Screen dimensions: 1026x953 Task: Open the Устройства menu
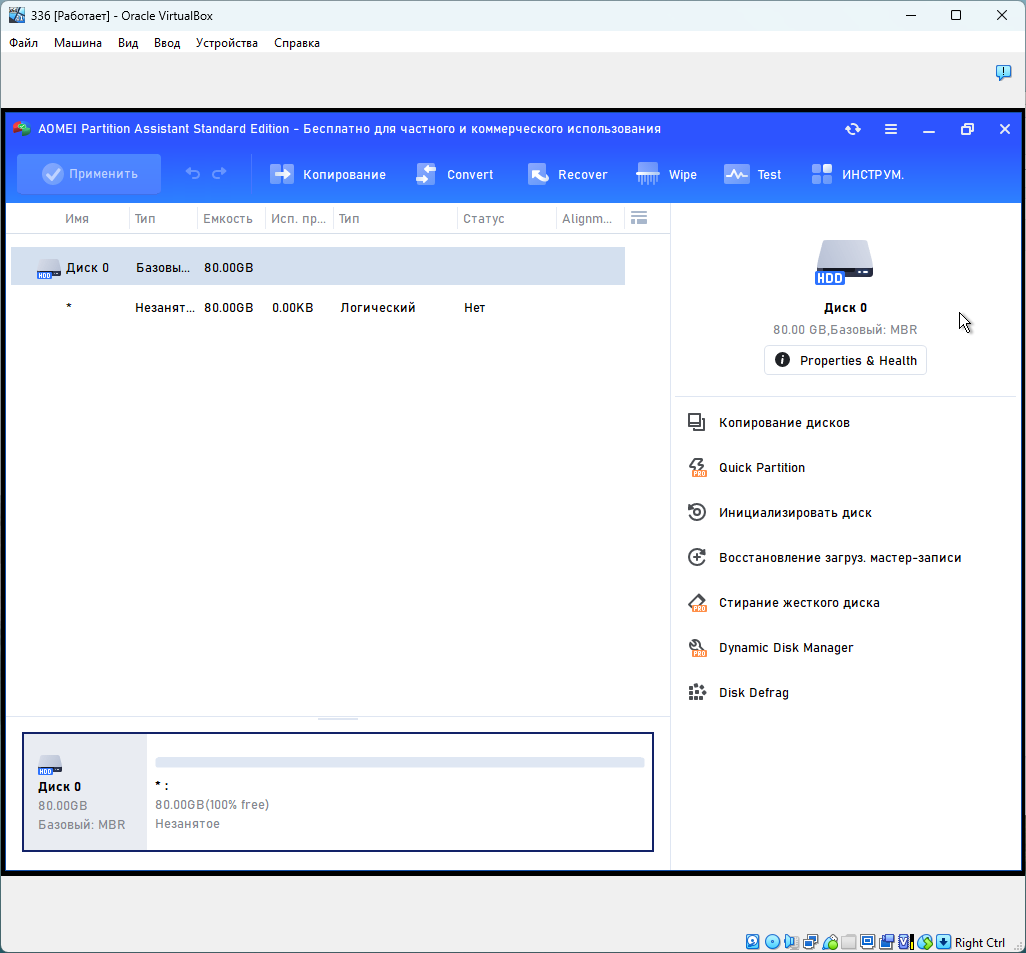click(x=226, y=43)
